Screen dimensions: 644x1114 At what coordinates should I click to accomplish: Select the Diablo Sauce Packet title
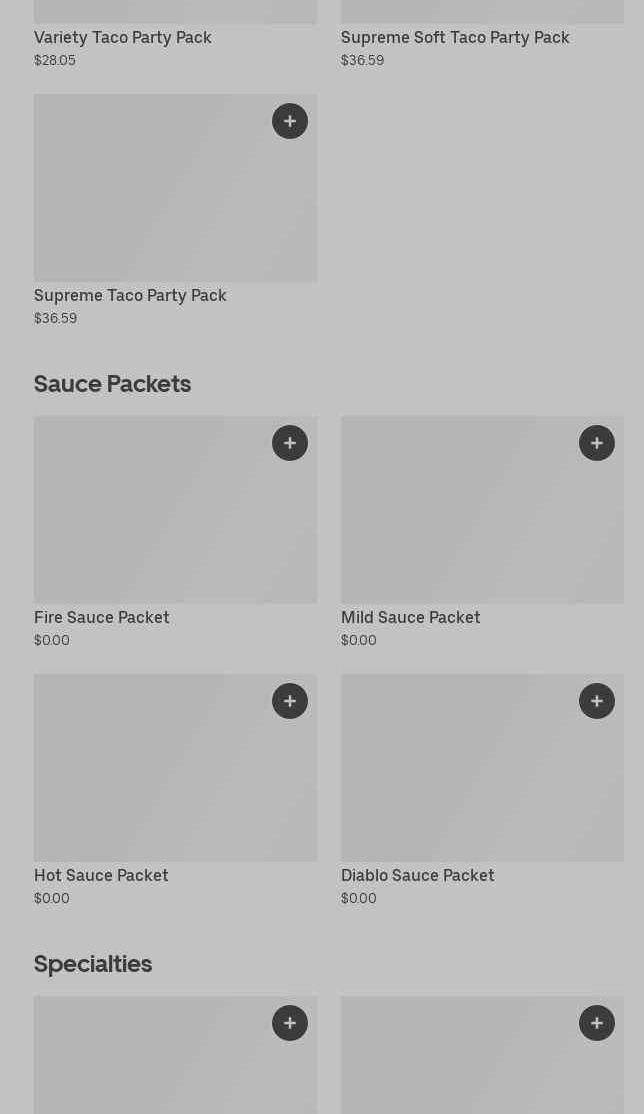(417, 875)
